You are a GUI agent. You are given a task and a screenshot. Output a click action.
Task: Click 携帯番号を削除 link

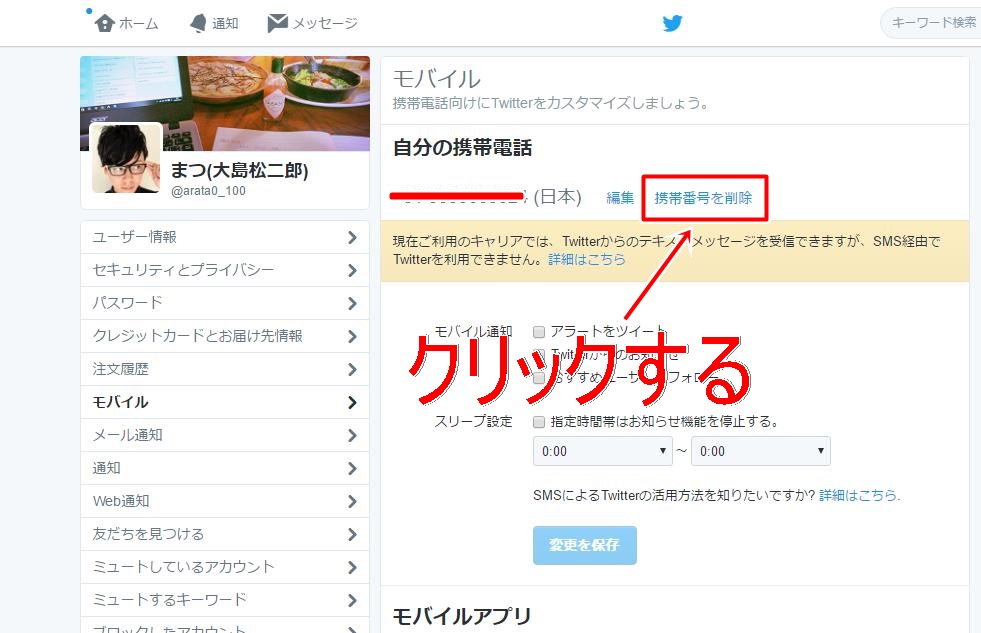(x=703, y=198)
